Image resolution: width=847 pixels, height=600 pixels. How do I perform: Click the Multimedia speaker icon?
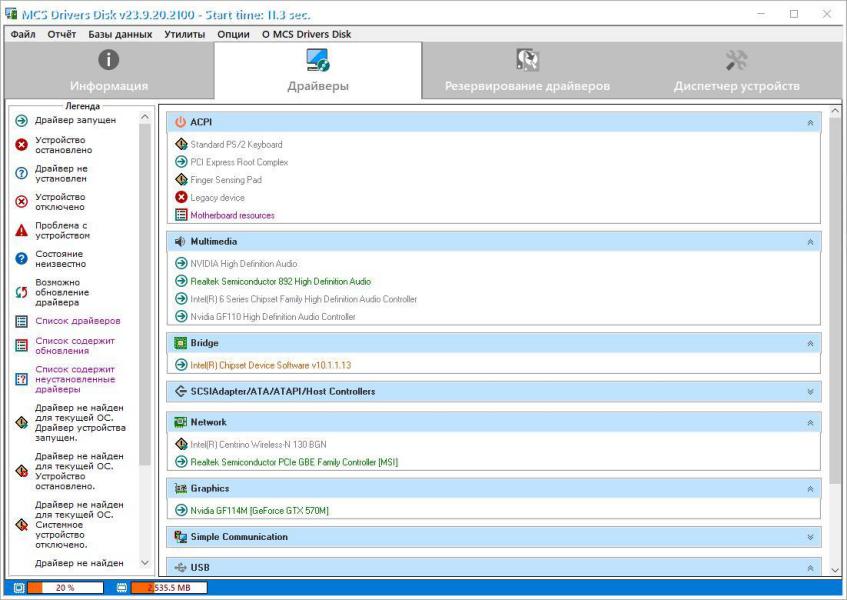[180, 241]
